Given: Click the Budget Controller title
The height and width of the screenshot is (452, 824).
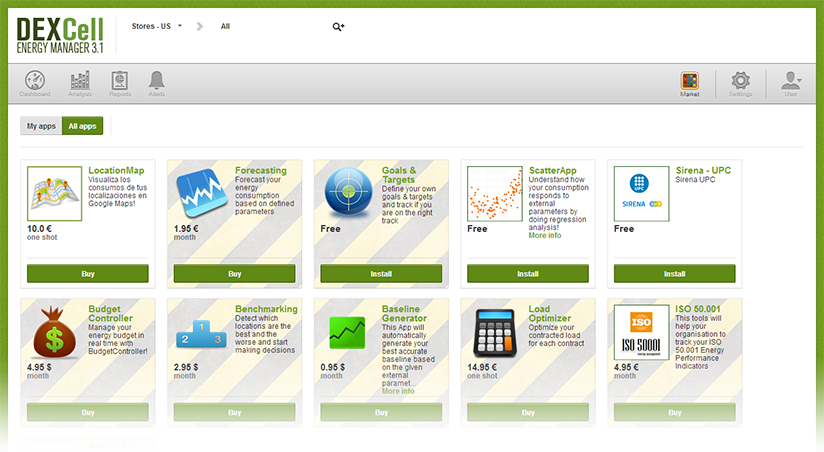Looking at the screenshot, I should coord(110,314).
